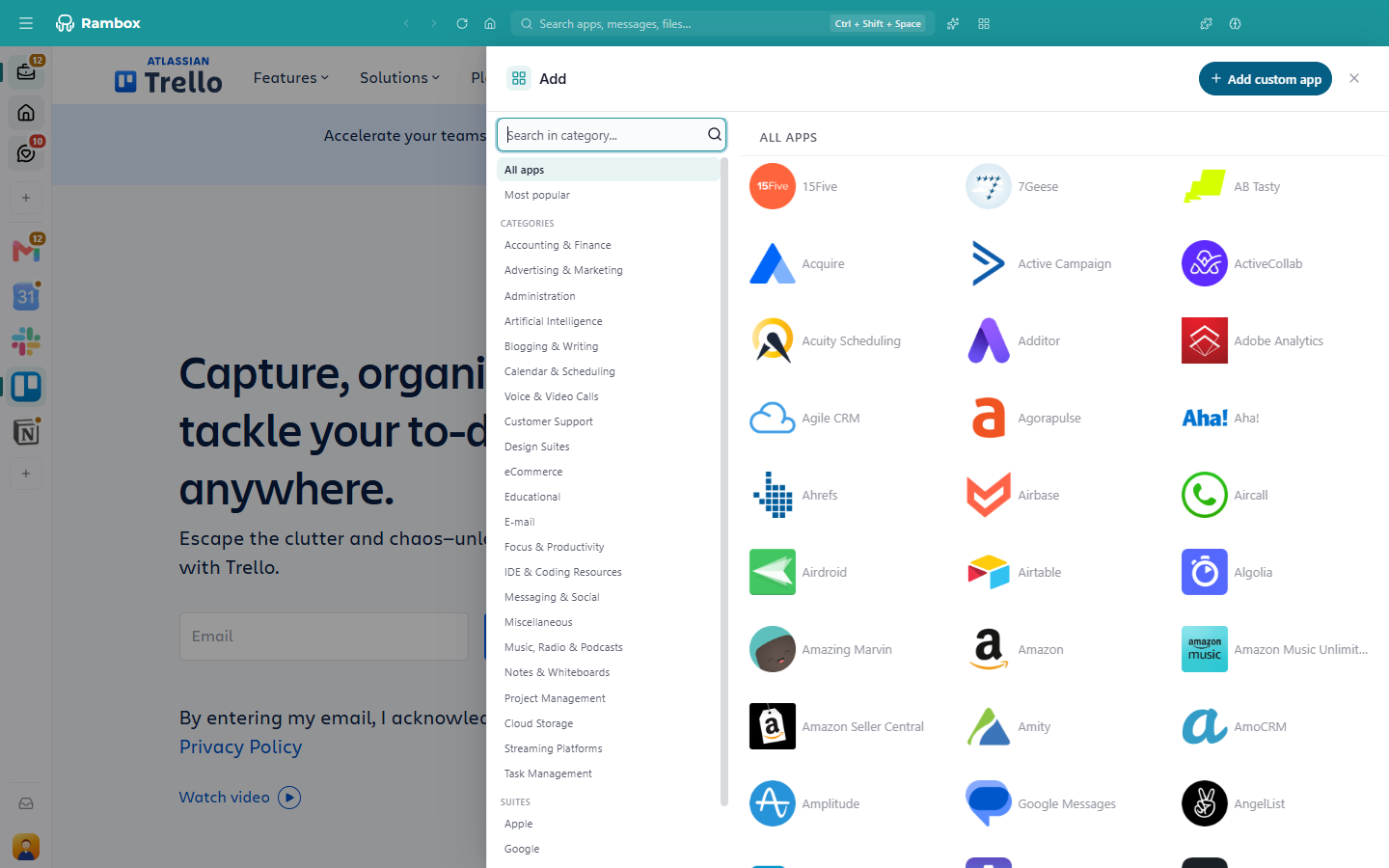This screenshot has width=1389, height=868.
Task: Add the Amazon Seller Central app
Action: point(837,726)
